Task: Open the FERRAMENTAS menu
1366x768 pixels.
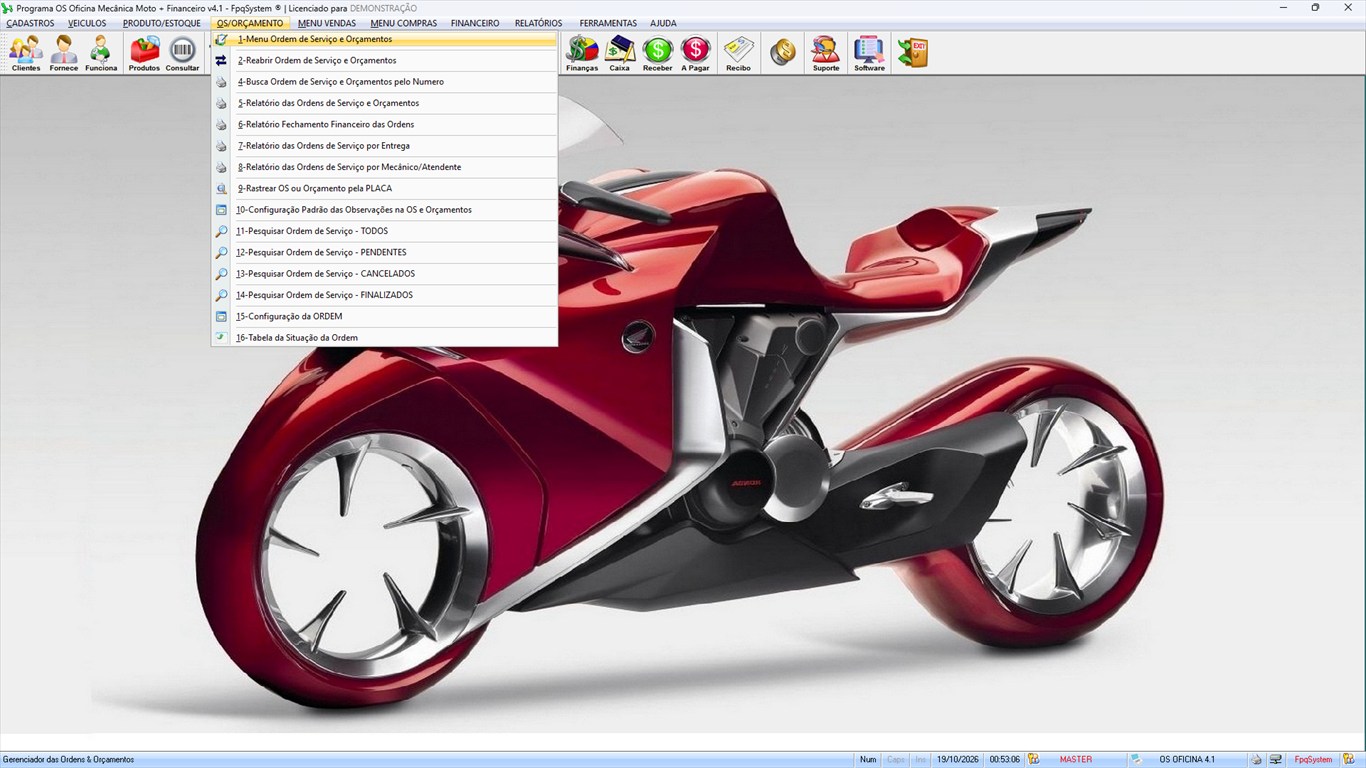Action: click(608, 23)
